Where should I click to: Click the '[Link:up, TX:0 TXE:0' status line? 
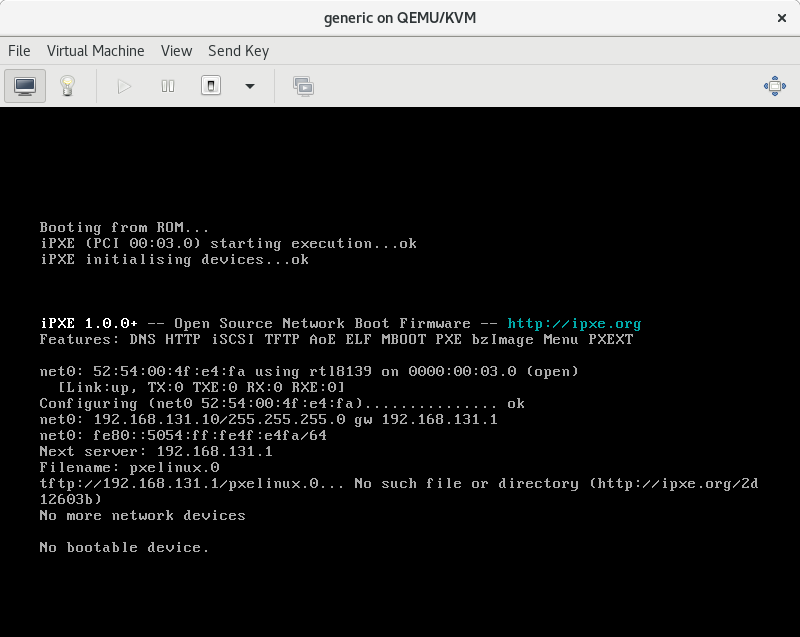point(202,387)
